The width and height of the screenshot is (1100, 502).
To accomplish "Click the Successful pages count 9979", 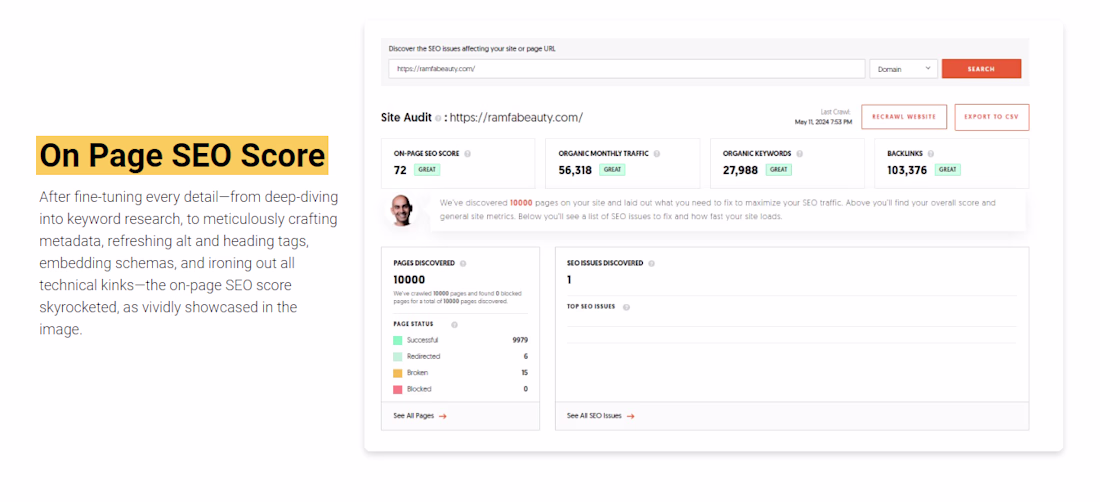I will point(520,340).
